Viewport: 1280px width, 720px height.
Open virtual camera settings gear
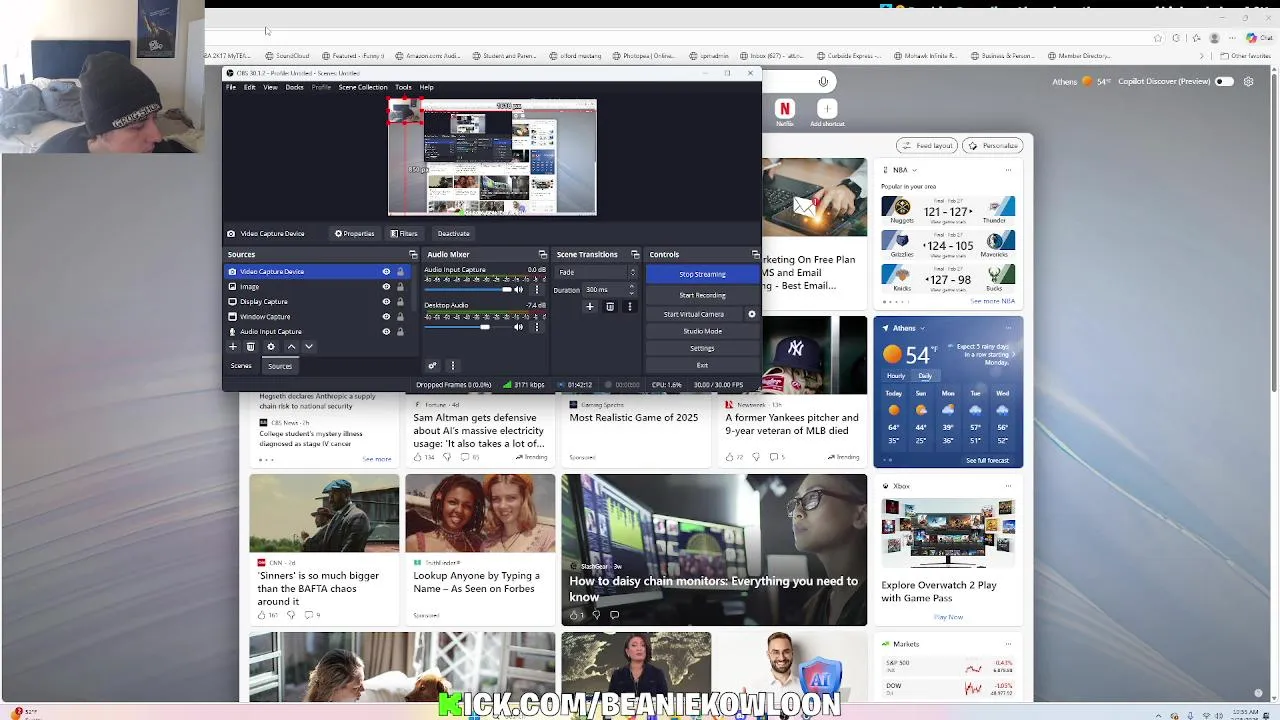(x=752, y=314)
